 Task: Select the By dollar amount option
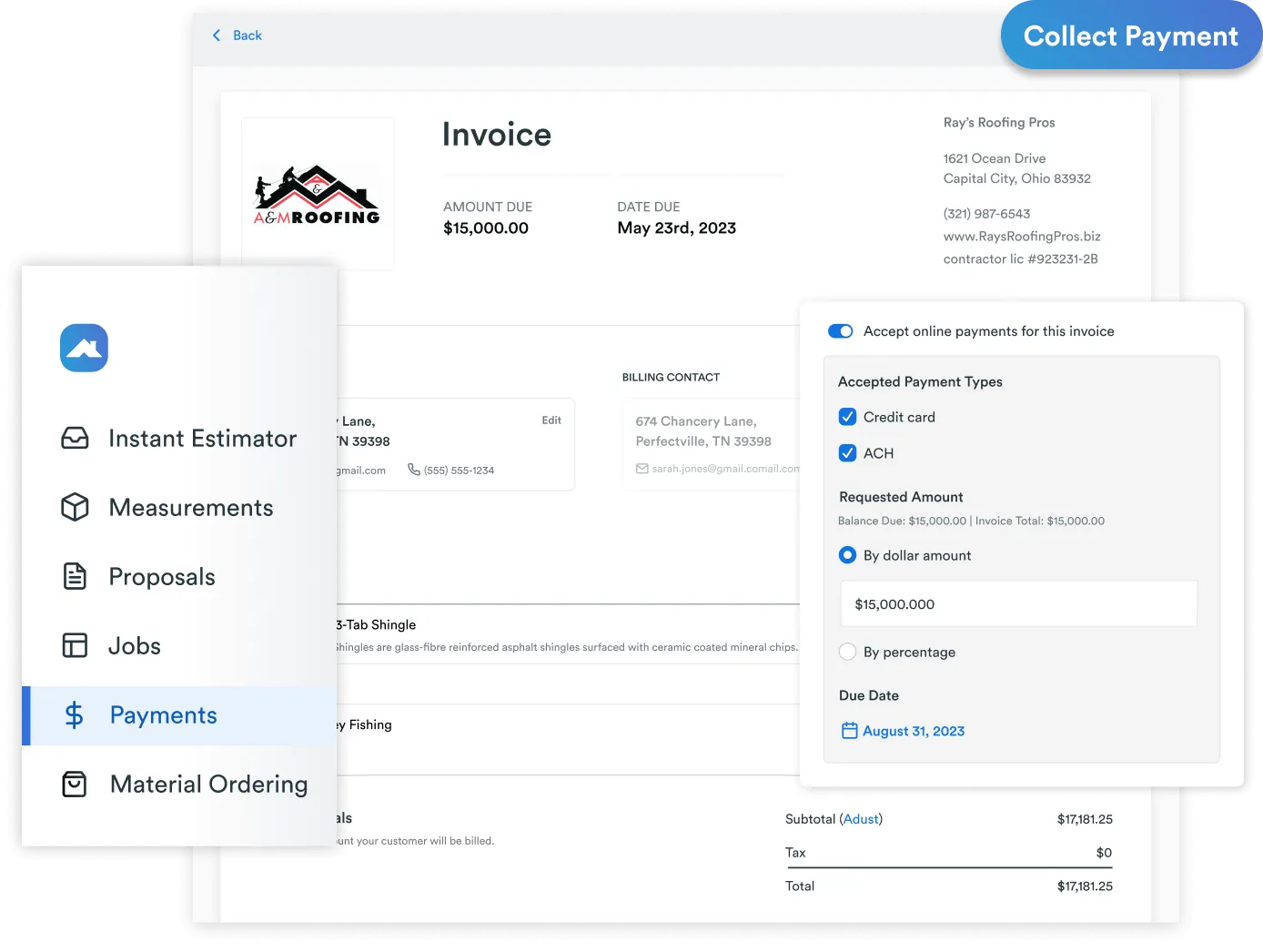[847, 555]
